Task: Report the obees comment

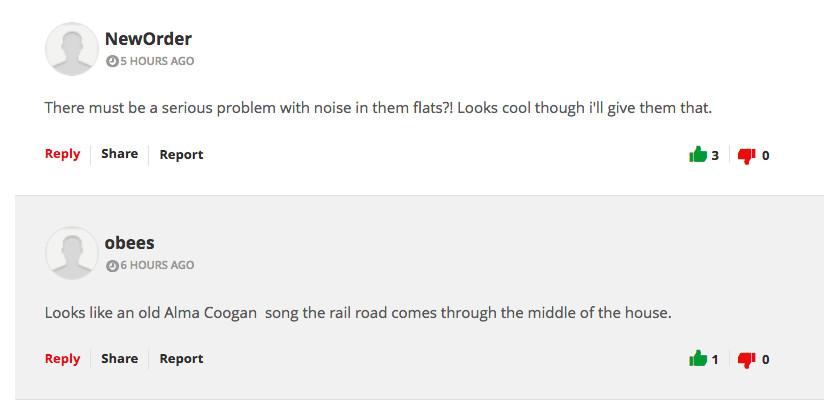Action: click(x=181, y=359)
